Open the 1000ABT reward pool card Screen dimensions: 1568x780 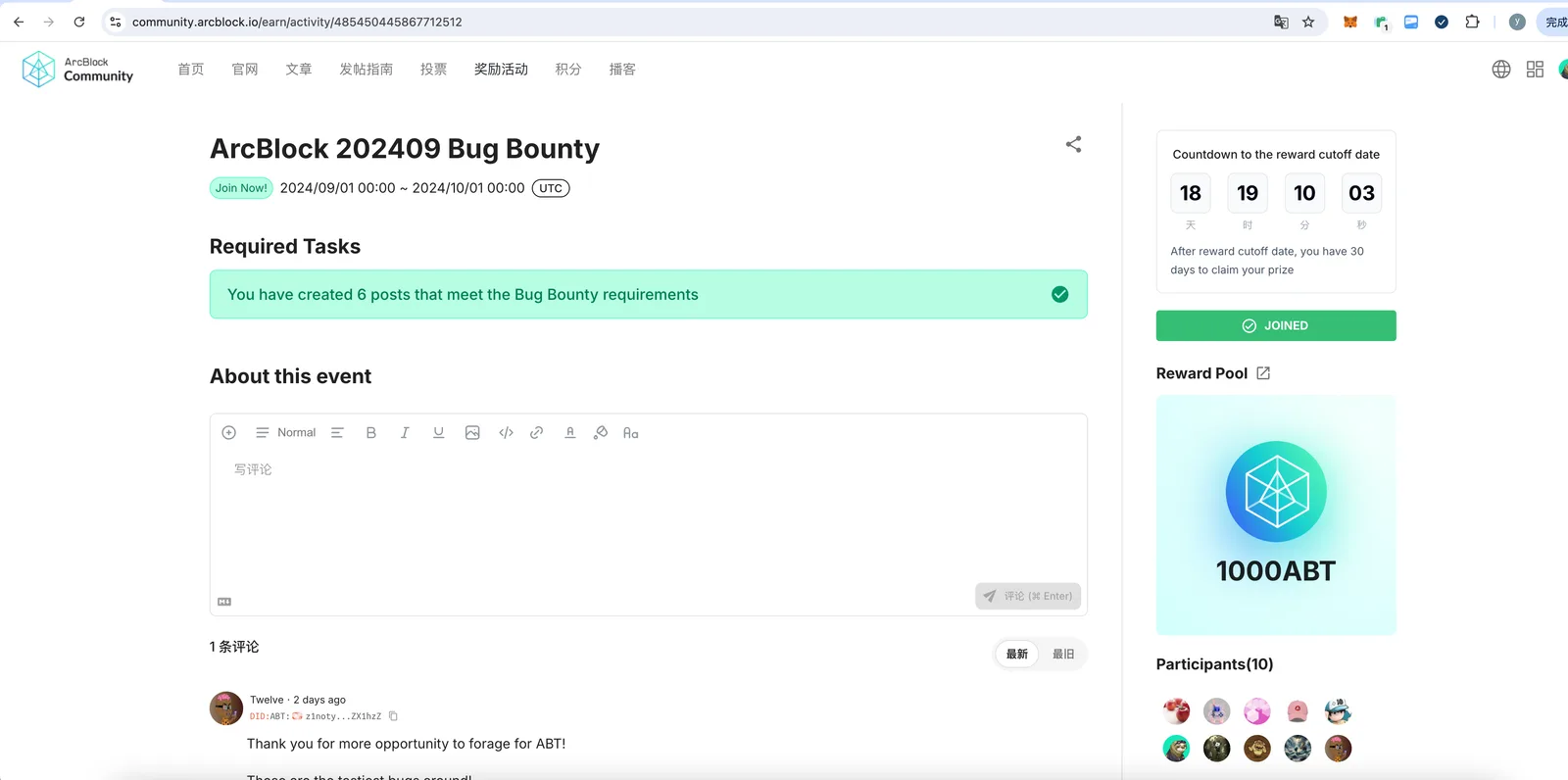pos(1276,515)
